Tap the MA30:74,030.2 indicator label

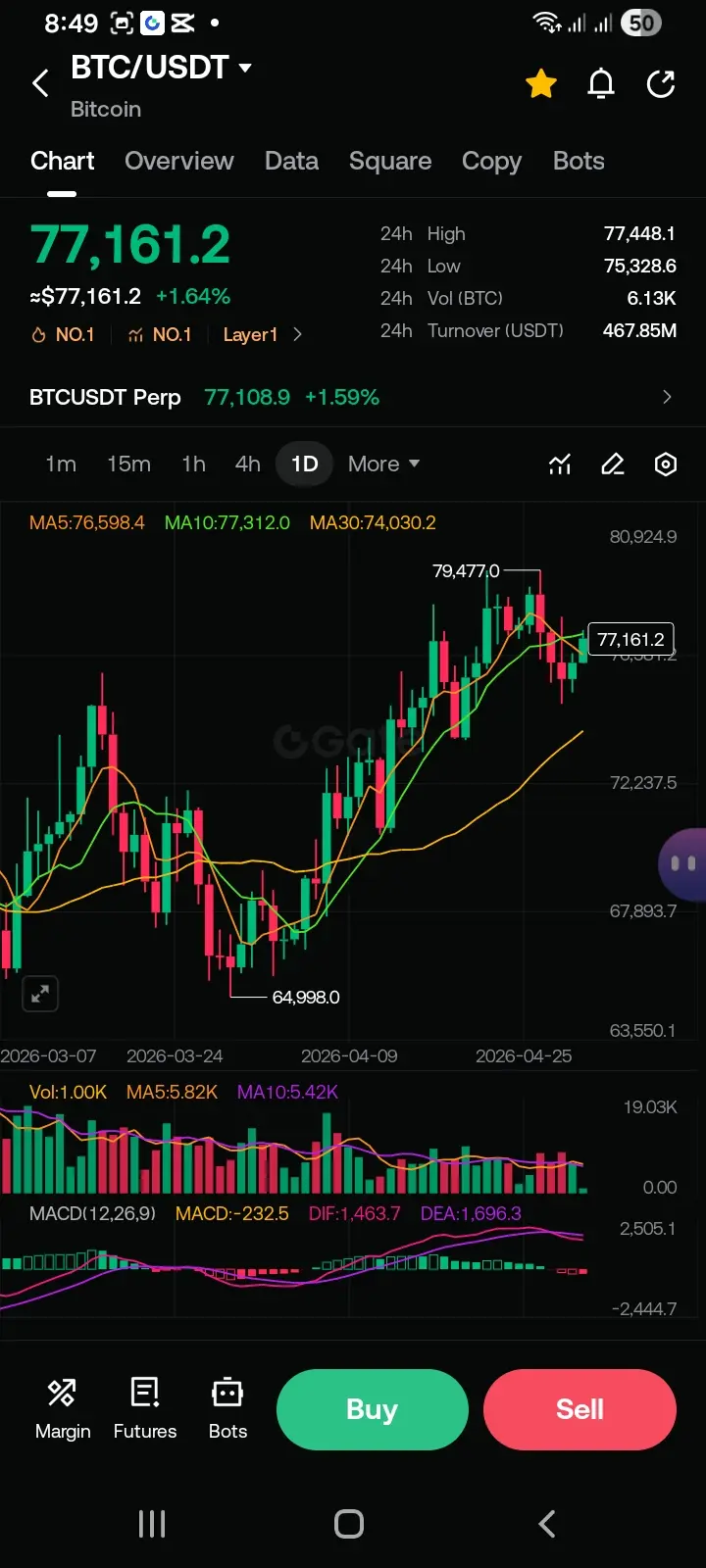click(373, 522)
